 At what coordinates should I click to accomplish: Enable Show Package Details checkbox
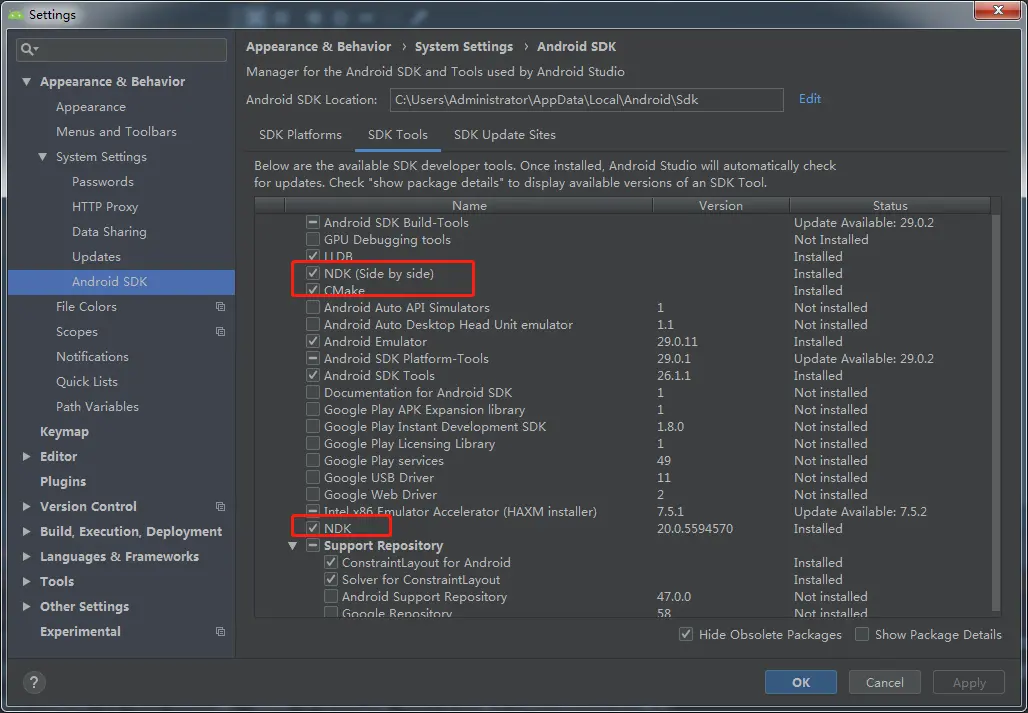[862, 634]
